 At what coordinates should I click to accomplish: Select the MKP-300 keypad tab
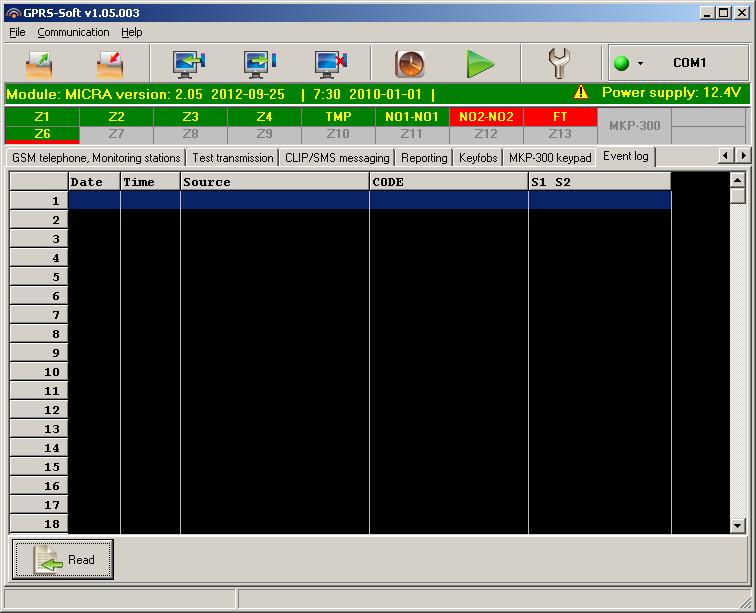click(550, 158)
